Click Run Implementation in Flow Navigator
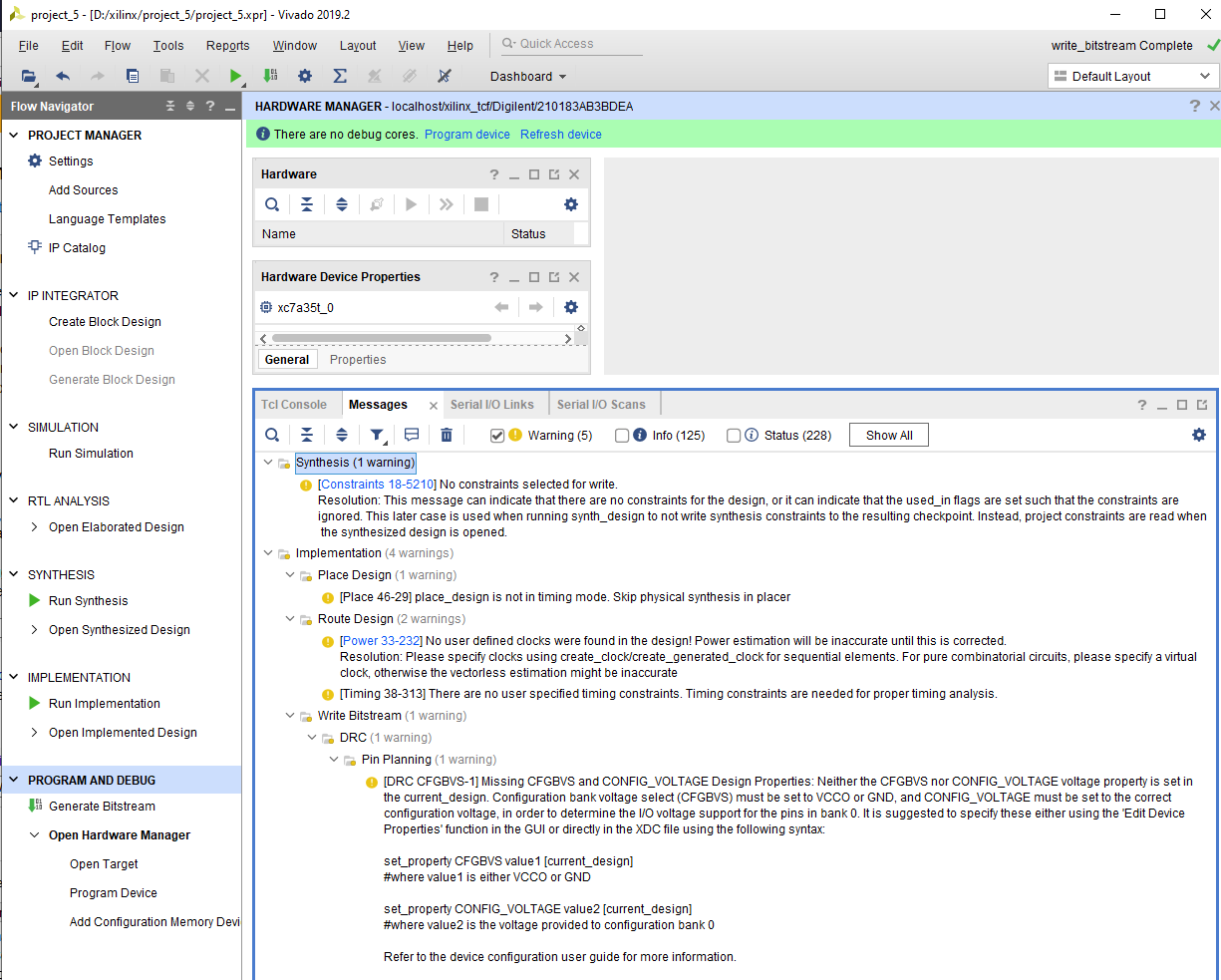 point(104,703)
